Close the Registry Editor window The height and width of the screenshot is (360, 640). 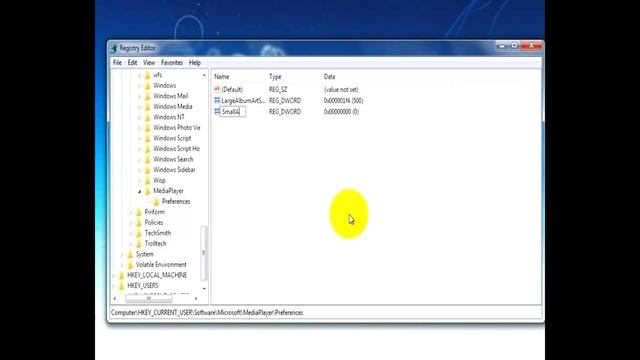pyautogui.click(x=531, y=45)
